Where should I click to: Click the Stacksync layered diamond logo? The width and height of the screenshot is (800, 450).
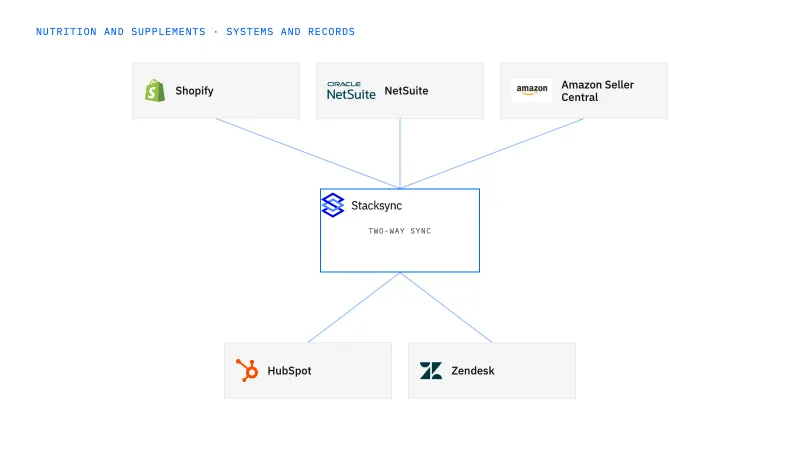click(333, 205)
